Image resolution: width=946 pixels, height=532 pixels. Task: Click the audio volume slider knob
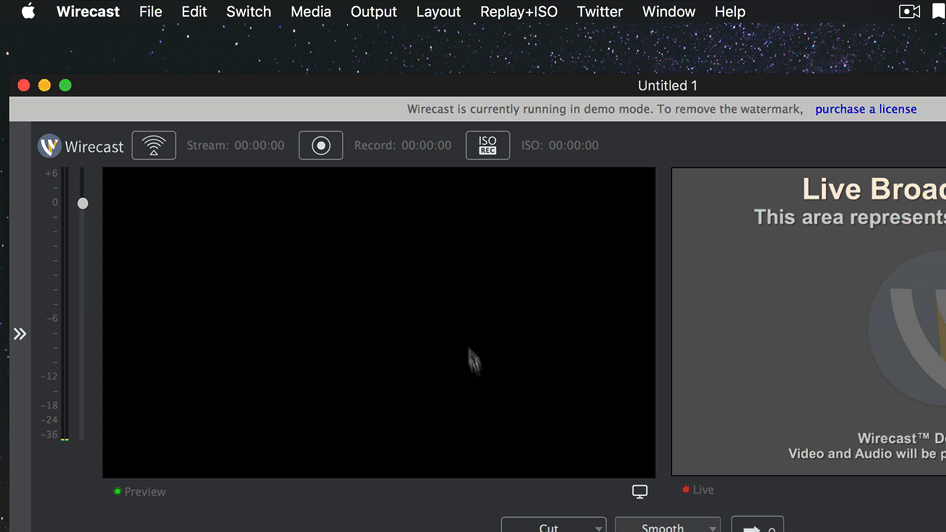tap(83, 203)
